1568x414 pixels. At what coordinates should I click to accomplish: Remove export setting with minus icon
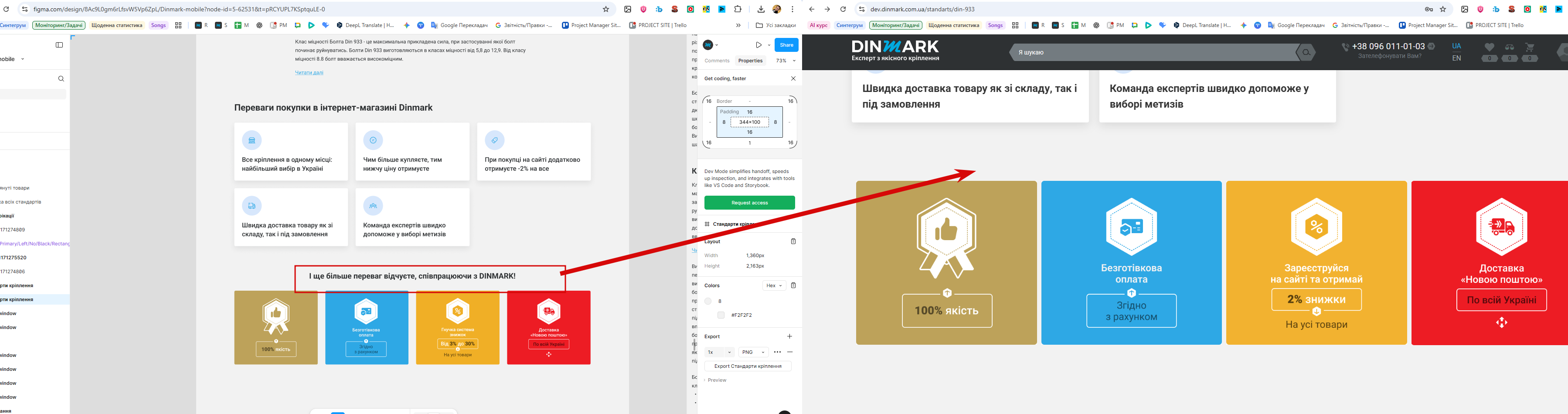tap(789, 352)
